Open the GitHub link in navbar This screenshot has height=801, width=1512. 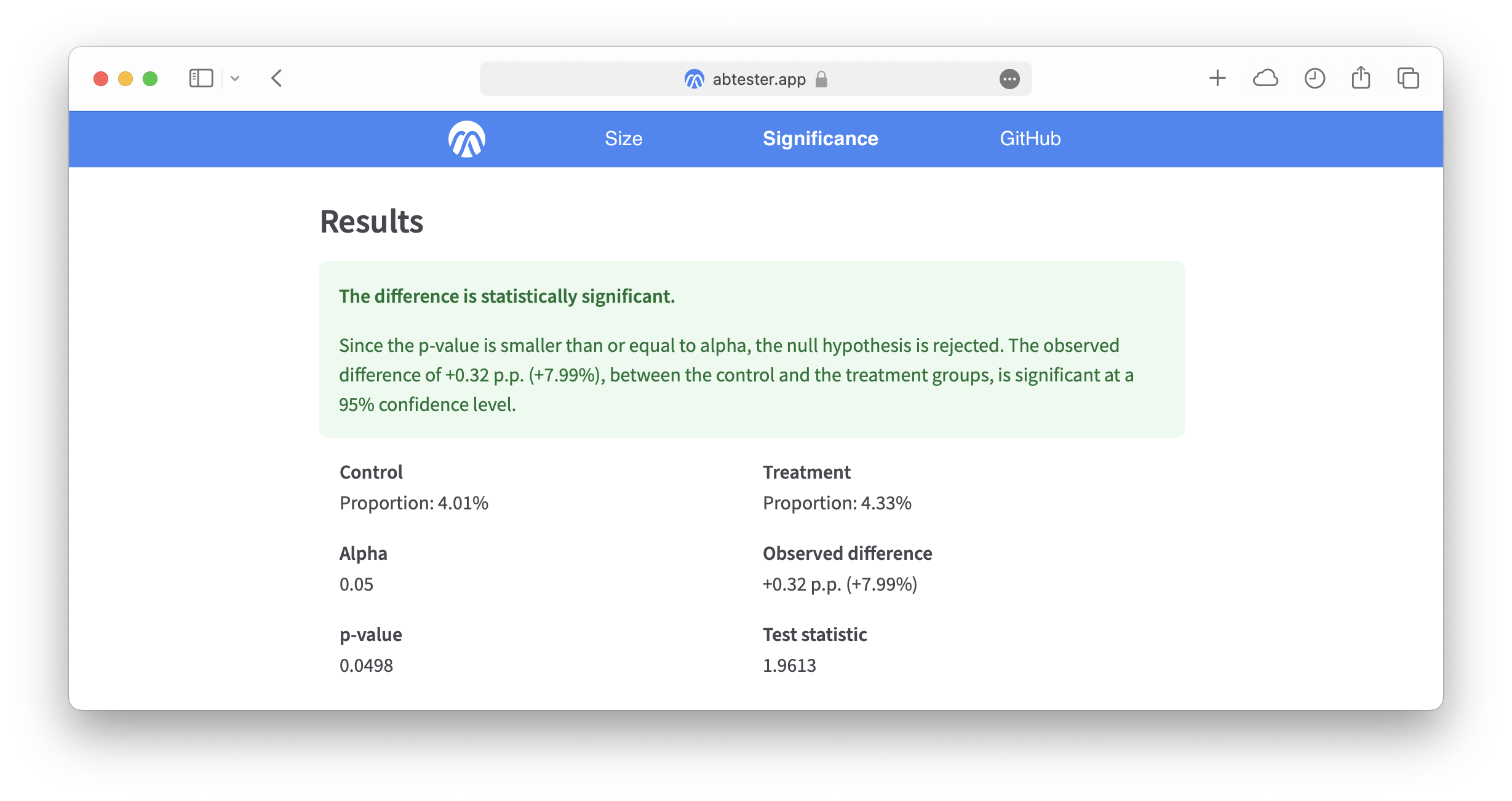(1030, 139)
